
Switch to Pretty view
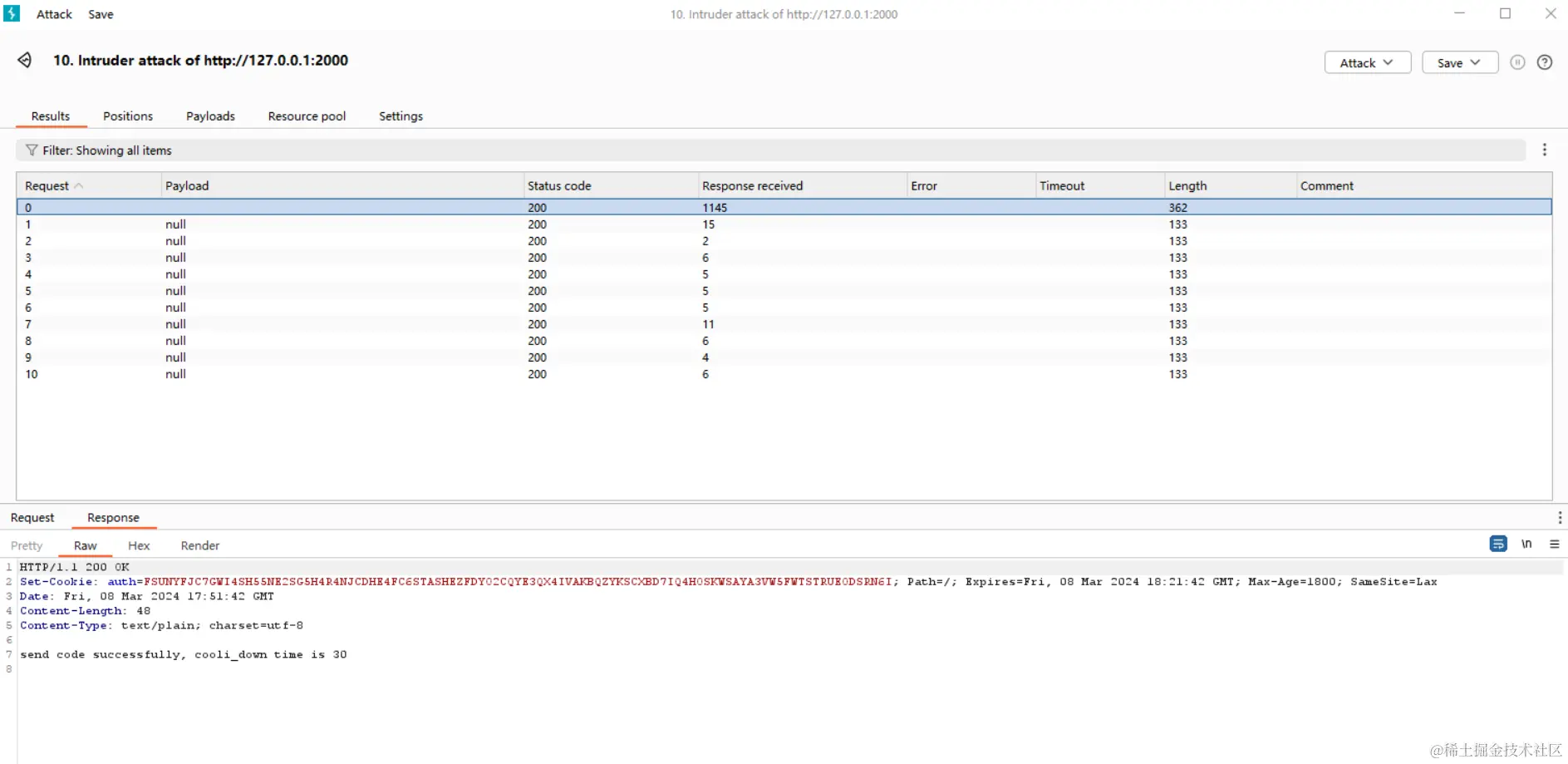[x=27, y=545]
